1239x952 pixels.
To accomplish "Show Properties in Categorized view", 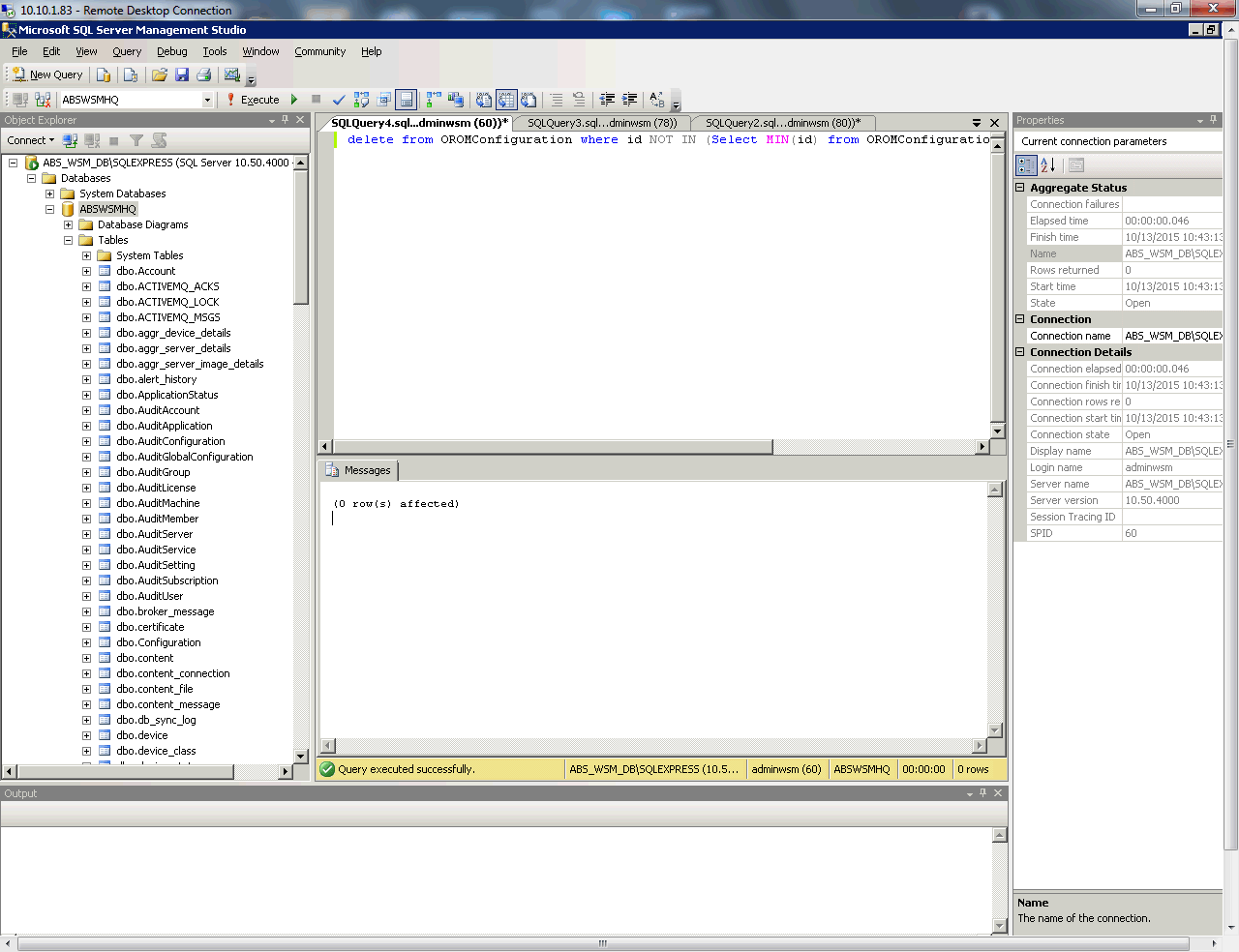I will click(1027, 165).
